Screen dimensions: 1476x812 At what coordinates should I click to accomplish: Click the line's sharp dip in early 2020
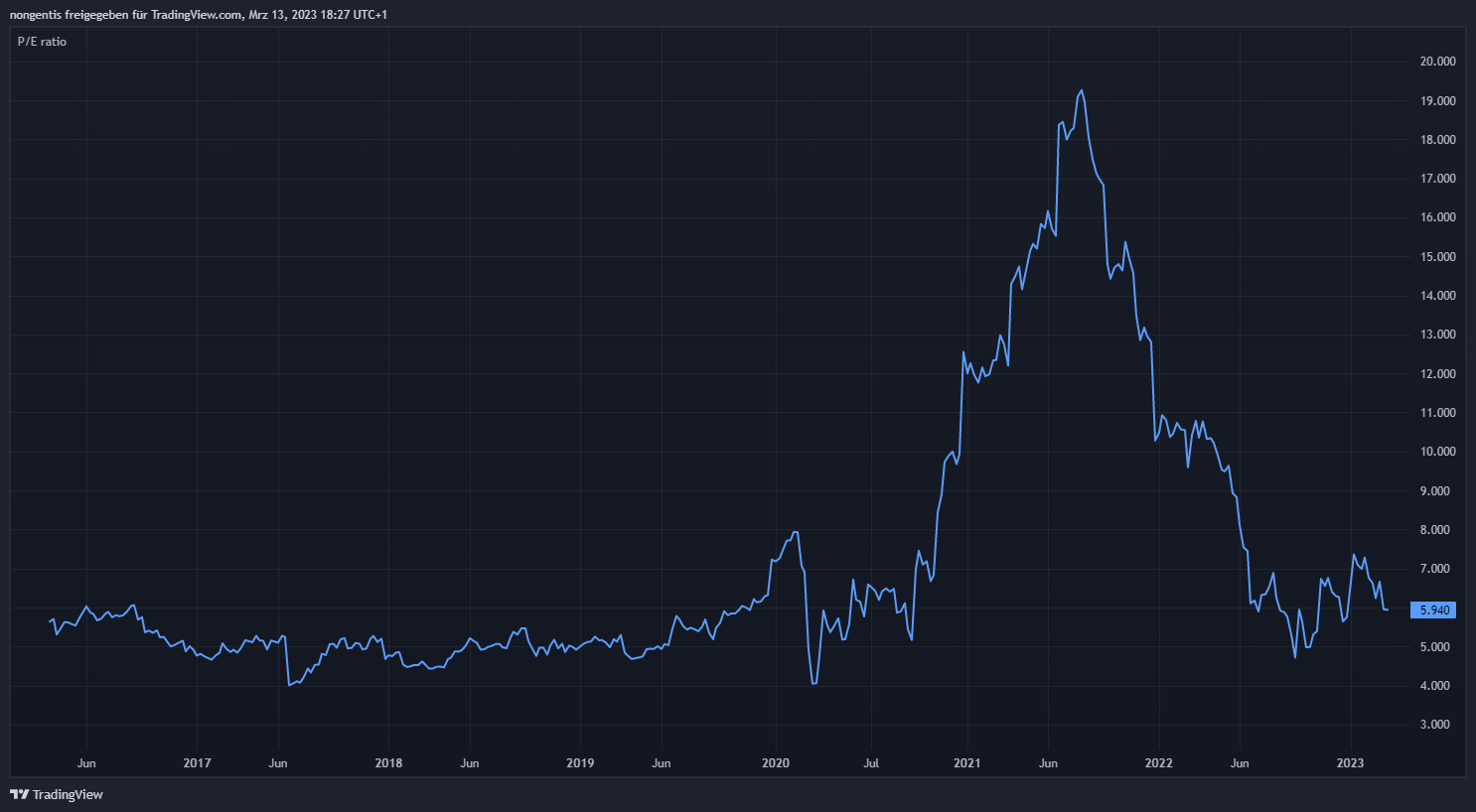click(x=813, y=683)
